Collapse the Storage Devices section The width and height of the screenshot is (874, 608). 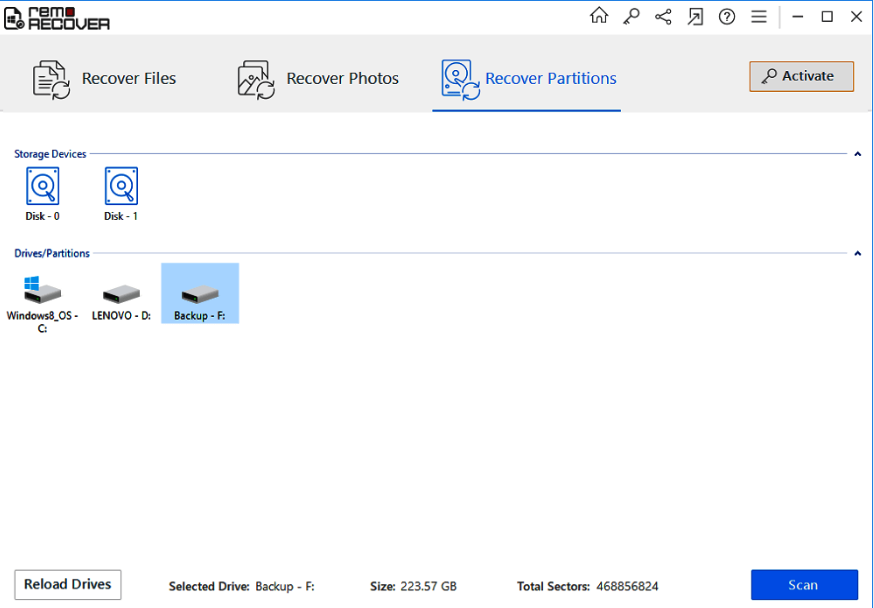pyautogui.click(x=858, y=154)
